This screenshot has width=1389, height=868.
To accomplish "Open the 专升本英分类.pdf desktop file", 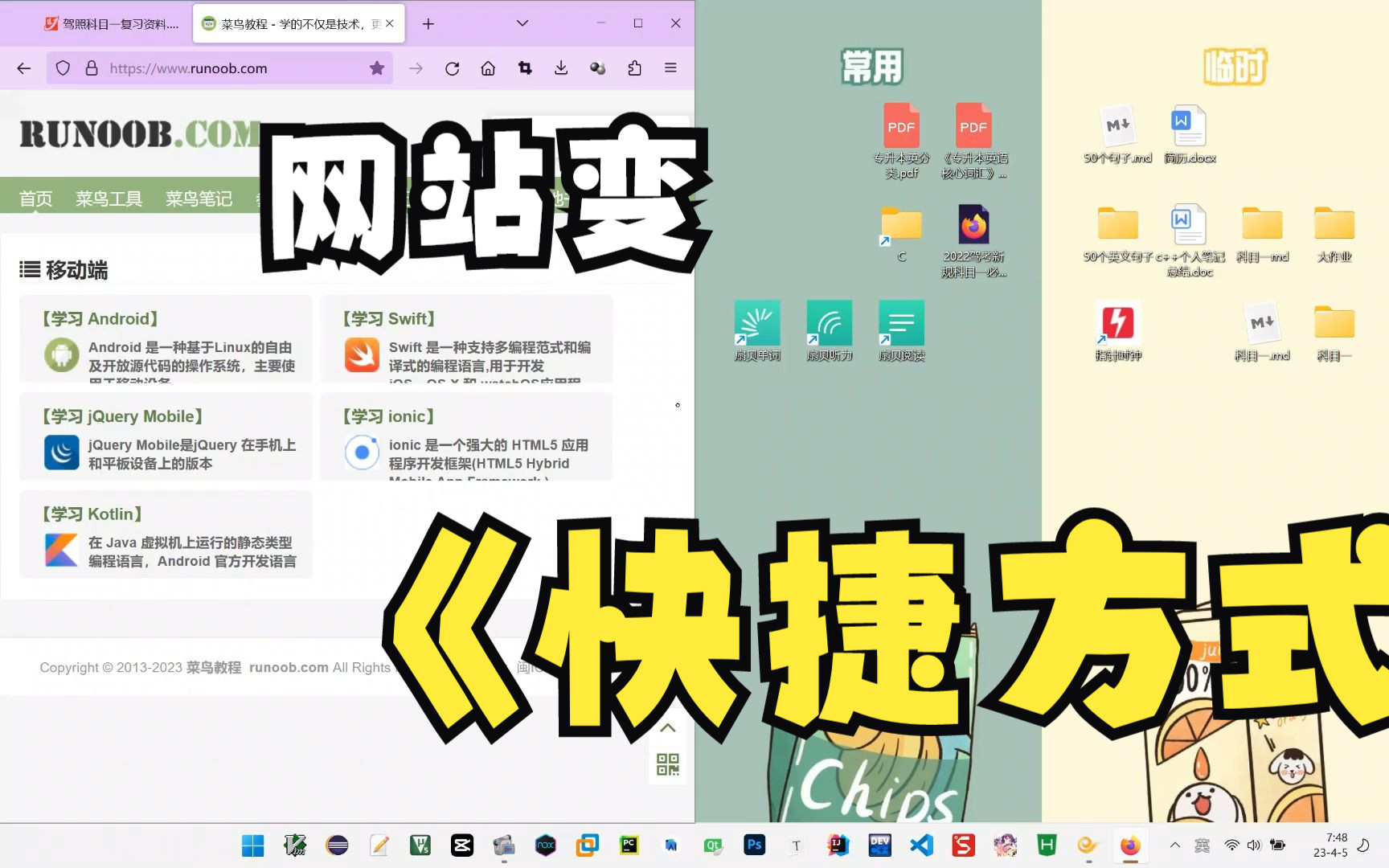I will tap(901, 141).
